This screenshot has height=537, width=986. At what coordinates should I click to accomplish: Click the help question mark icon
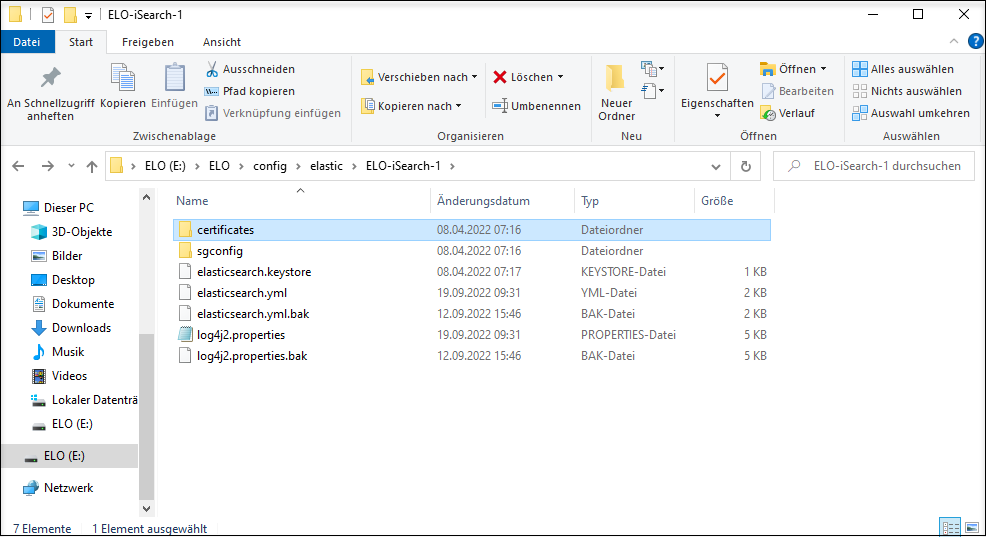coord(975,42)
